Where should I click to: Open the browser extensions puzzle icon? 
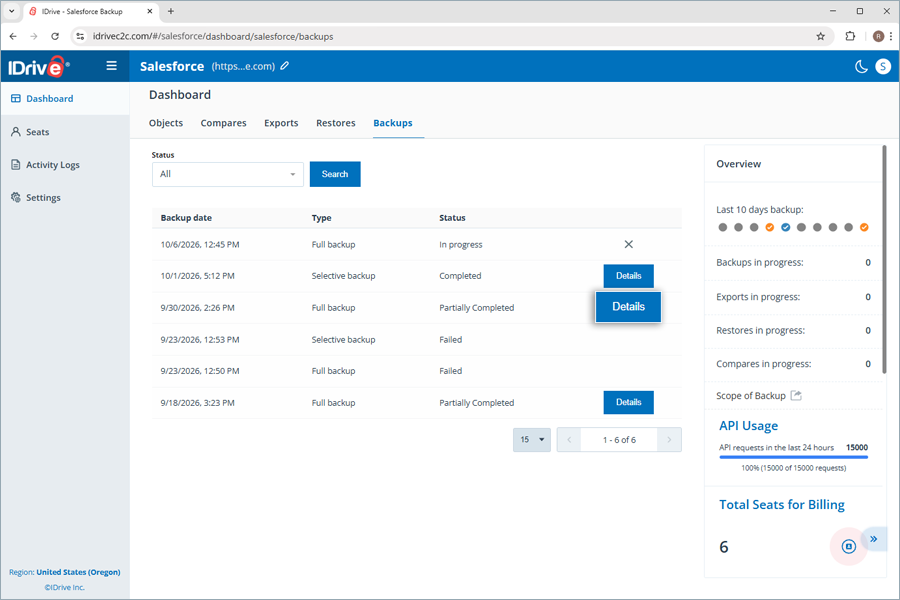coord(851,36)
